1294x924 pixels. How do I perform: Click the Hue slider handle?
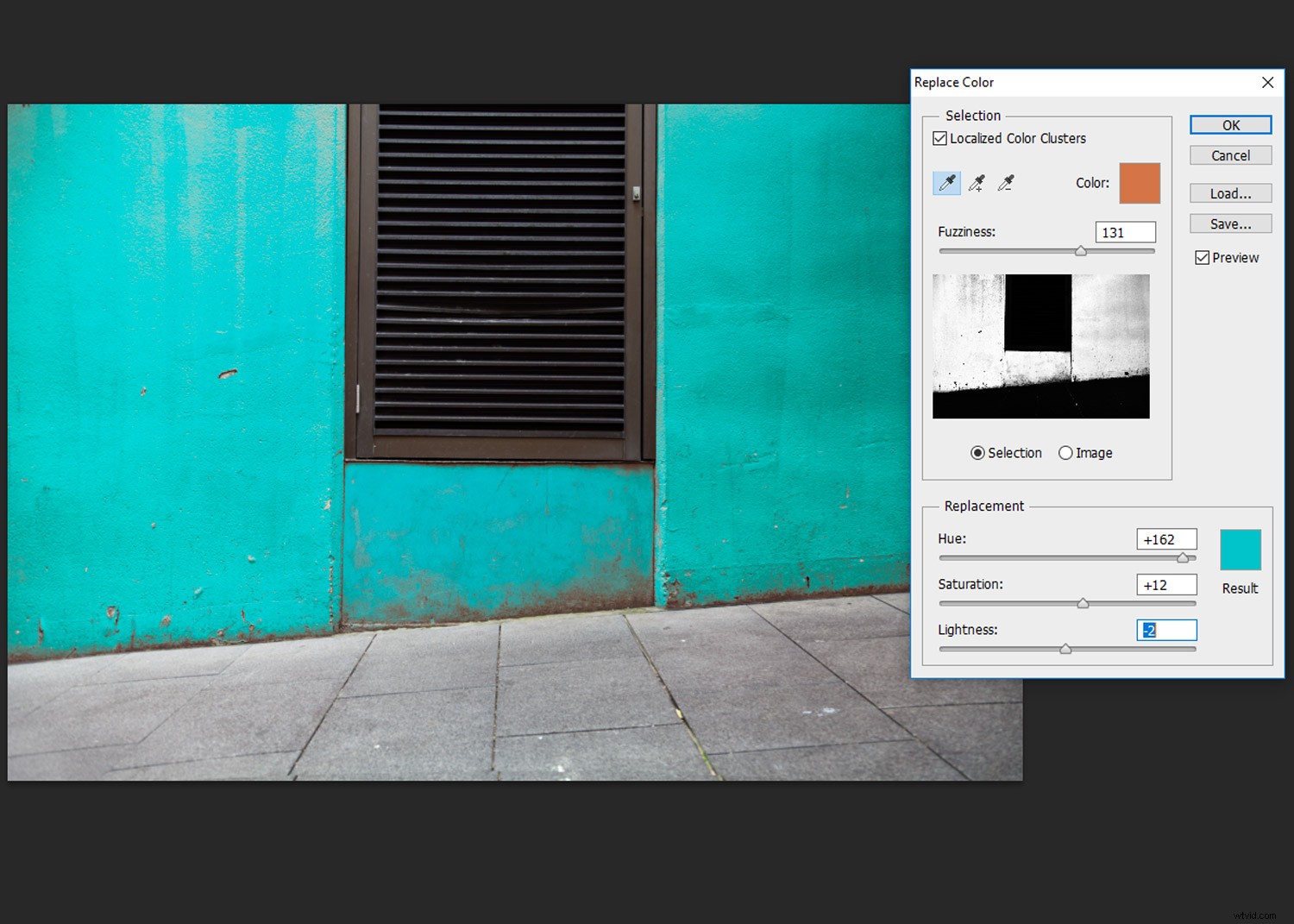click(1183, 557)
